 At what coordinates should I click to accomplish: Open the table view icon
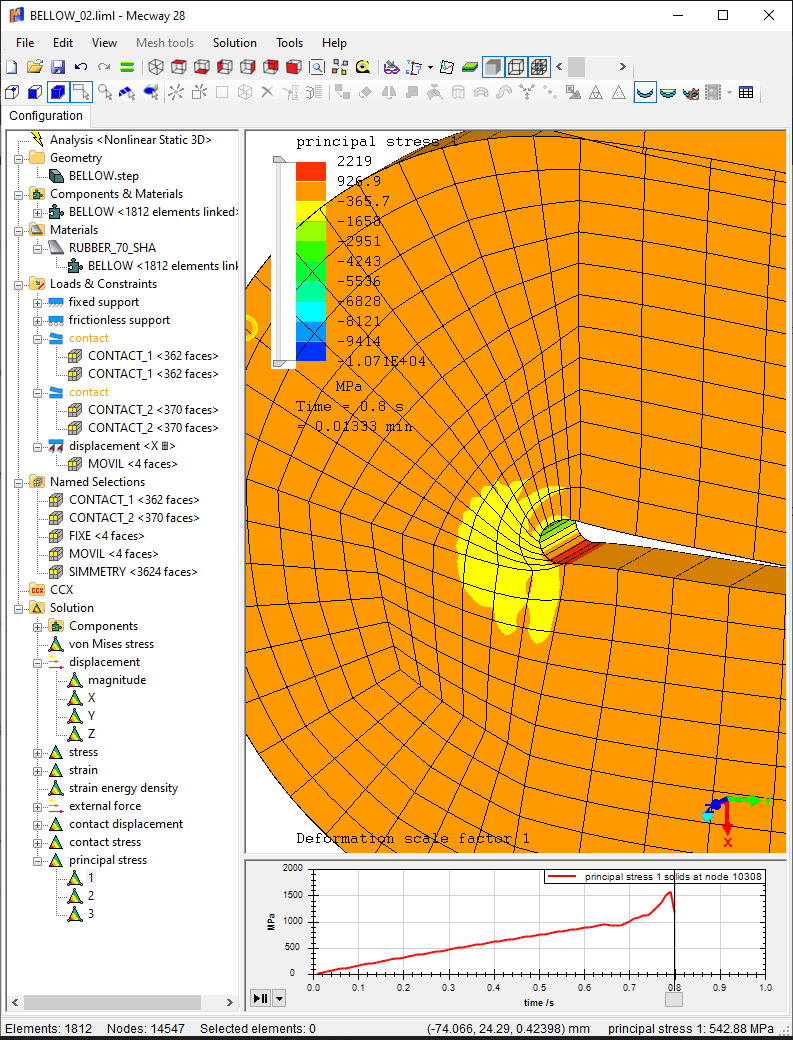tap(746, 93)
